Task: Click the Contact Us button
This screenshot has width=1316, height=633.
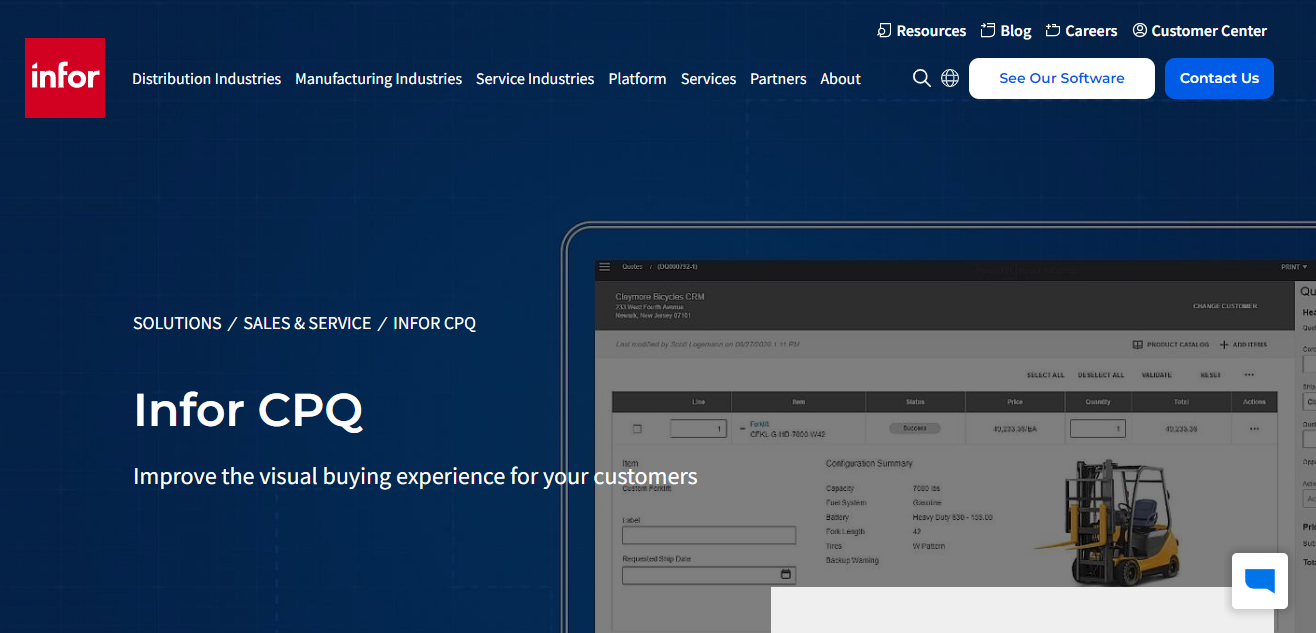Action: pos(1219,78)
